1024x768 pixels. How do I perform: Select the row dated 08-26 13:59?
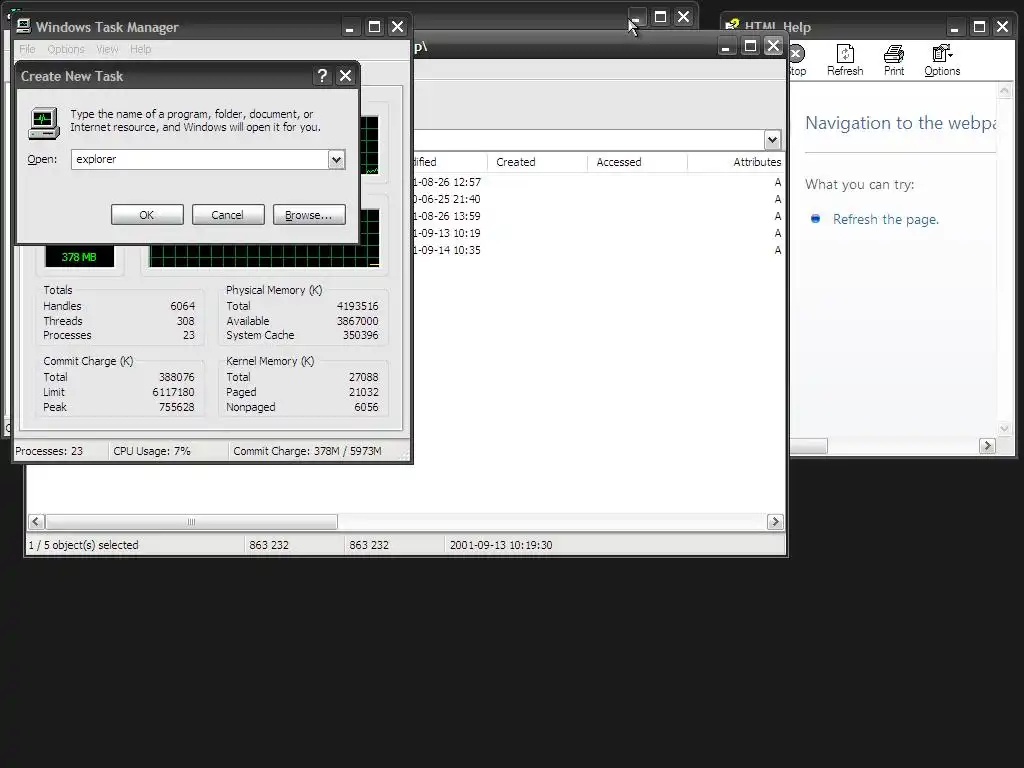(x=599, y=216)
